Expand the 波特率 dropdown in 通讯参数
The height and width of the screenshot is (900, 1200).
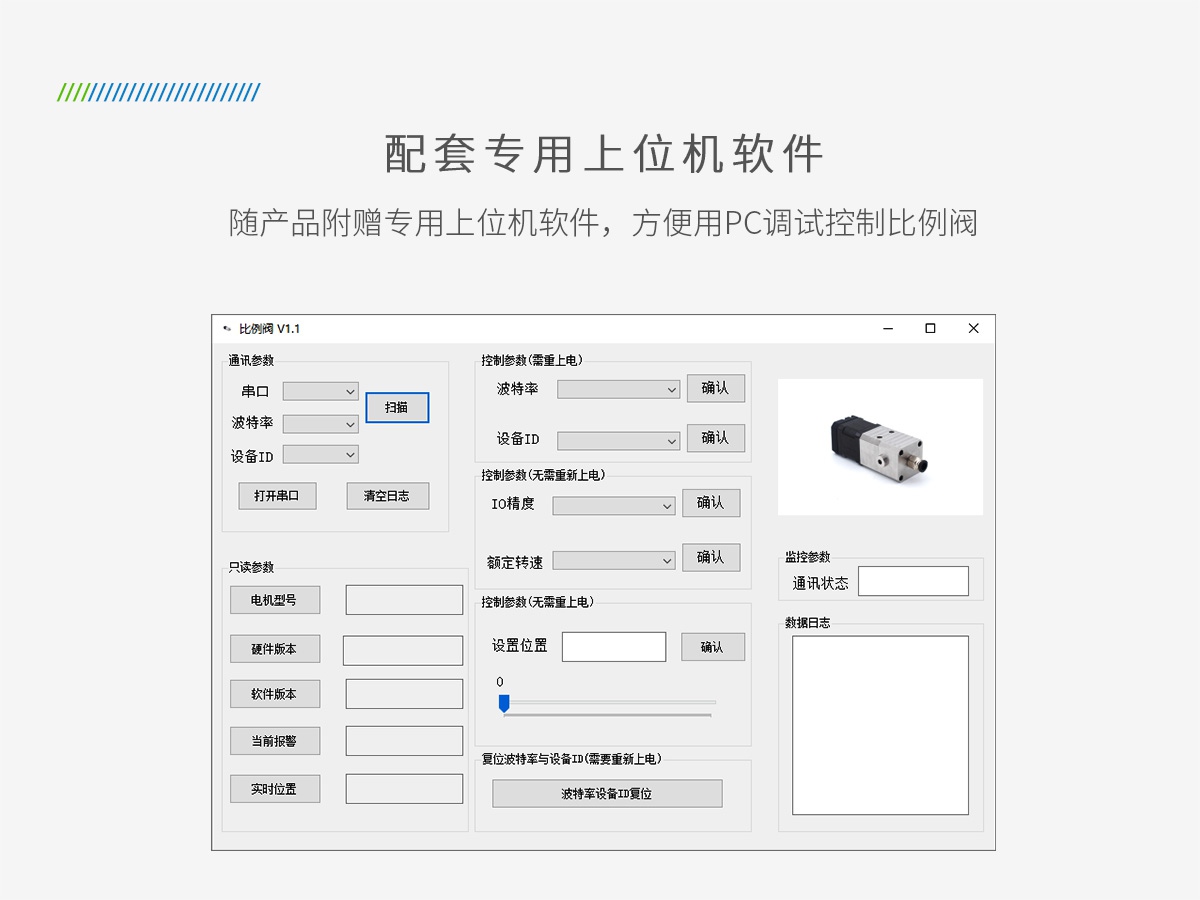320,424
